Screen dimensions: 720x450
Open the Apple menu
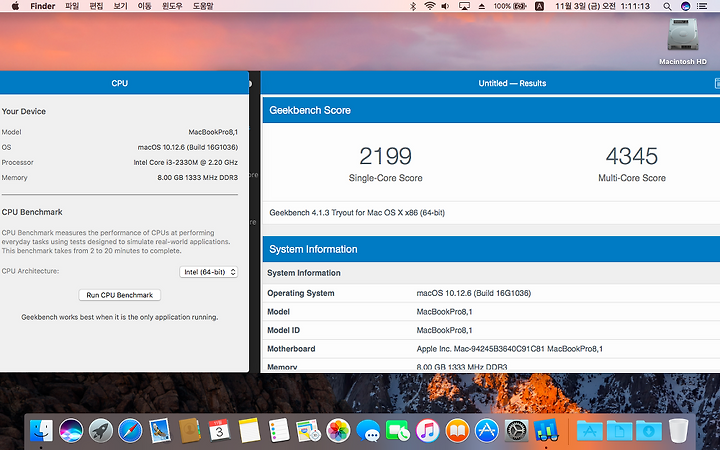15,6
